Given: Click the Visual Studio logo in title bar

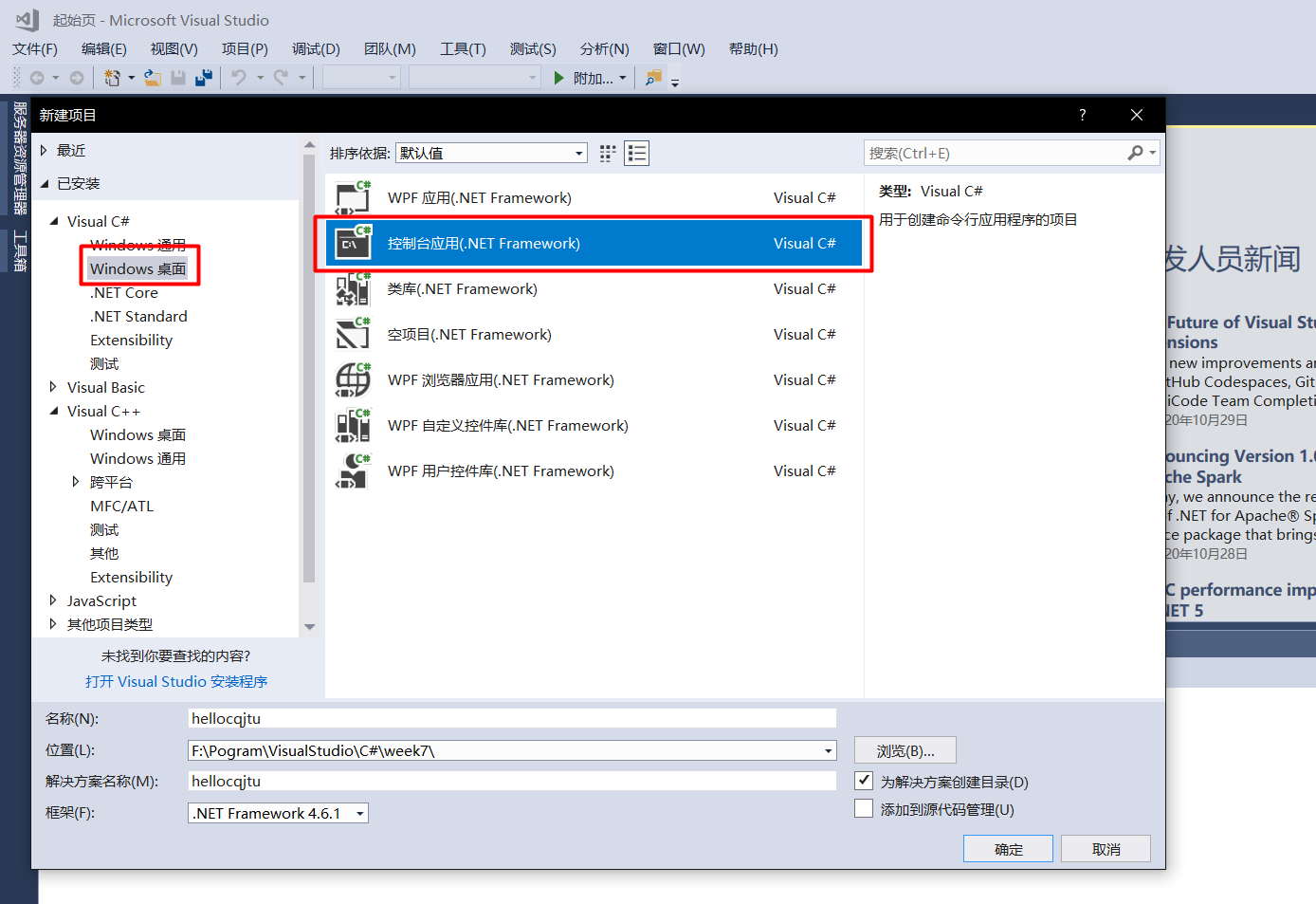Looking at the screenshot, I should pos(27,20).
